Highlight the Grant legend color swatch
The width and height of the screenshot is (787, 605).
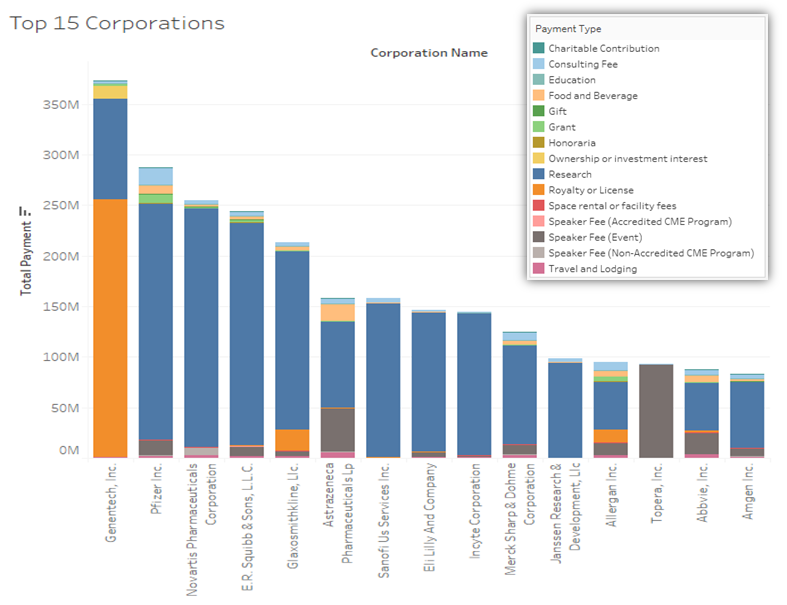[x=539, y=127]
